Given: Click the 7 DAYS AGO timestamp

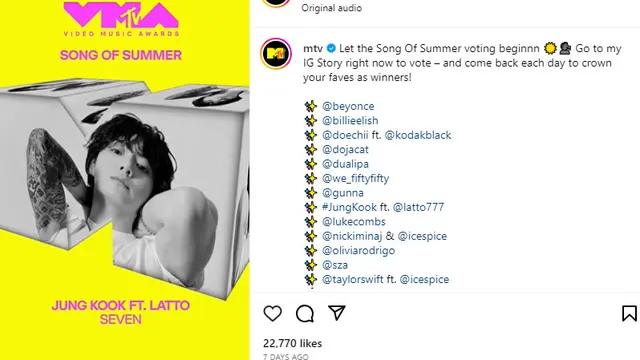Looking at the screenshot, I should pyautogui.click(x=286, y=356).
